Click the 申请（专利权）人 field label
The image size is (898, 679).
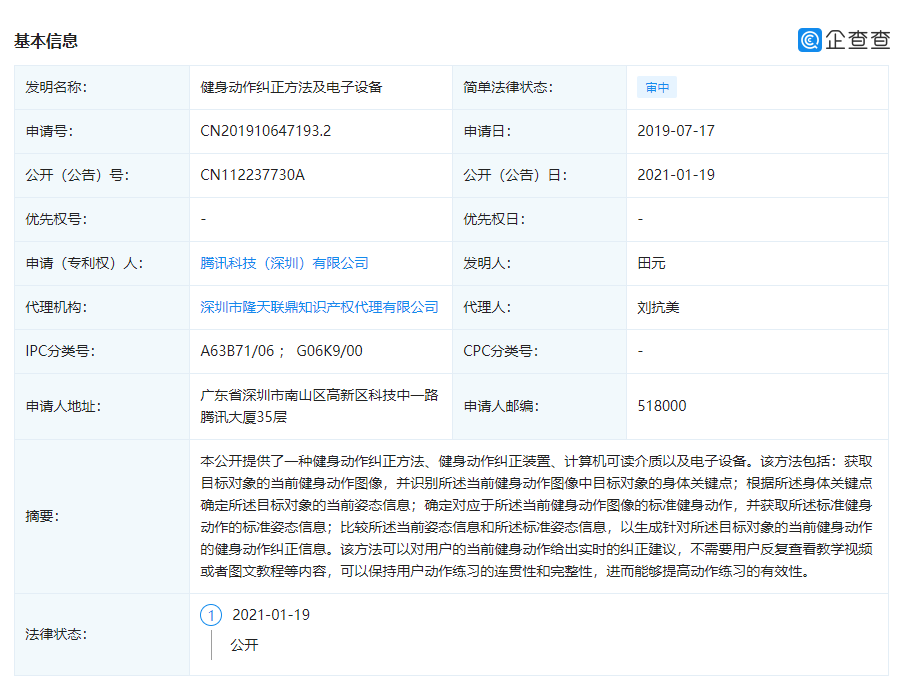tap(84, 263)
